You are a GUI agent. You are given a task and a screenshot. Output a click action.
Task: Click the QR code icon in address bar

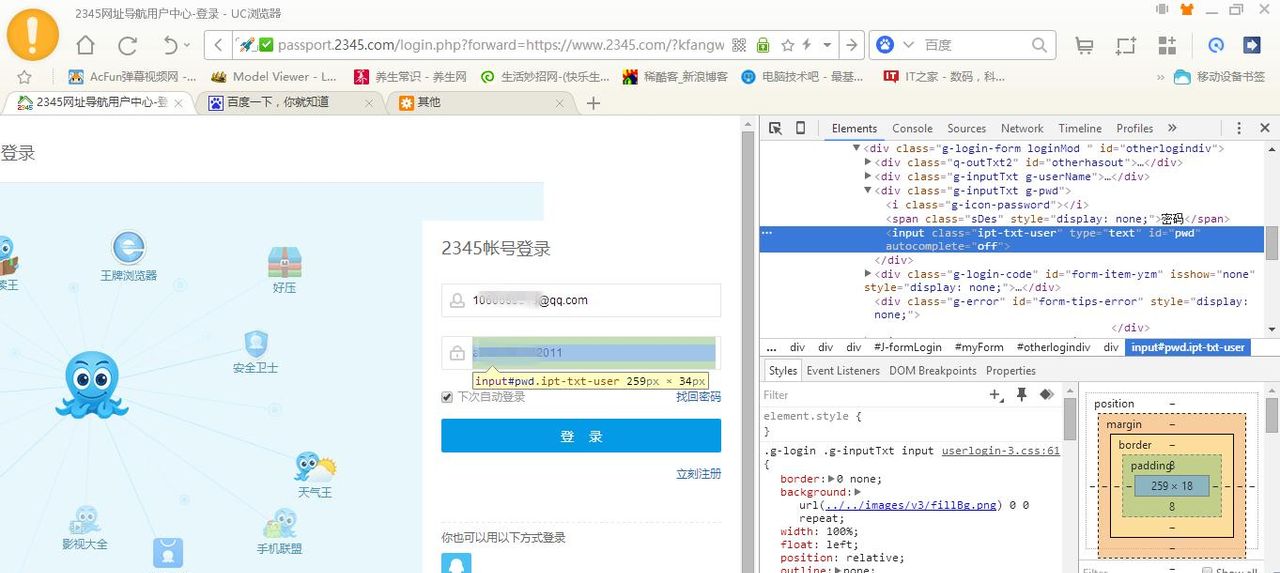point(740,45)
